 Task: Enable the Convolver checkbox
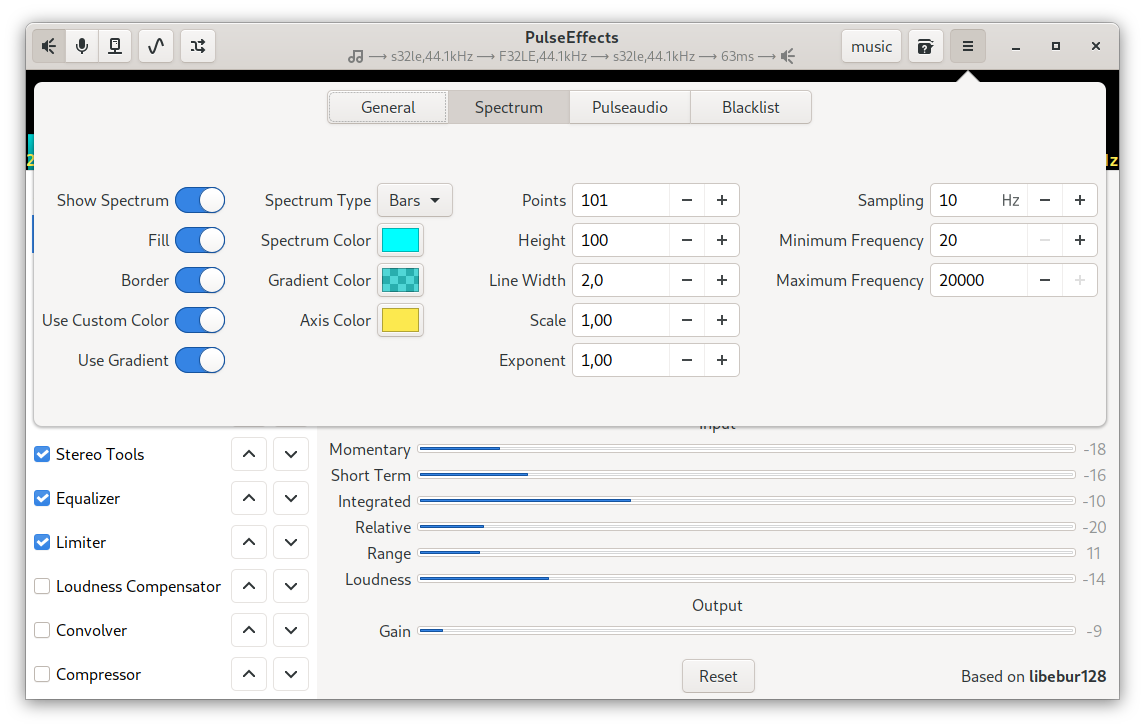coord(42,630)
